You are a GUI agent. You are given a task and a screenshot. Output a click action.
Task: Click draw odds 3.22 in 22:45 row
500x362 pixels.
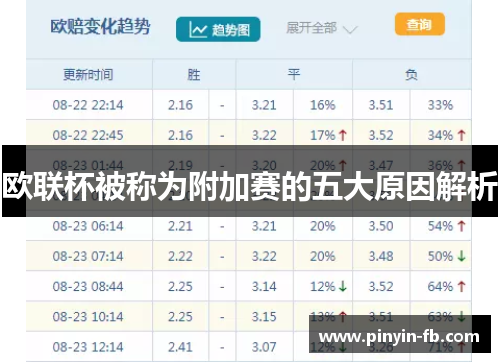(x=264, y=135)
